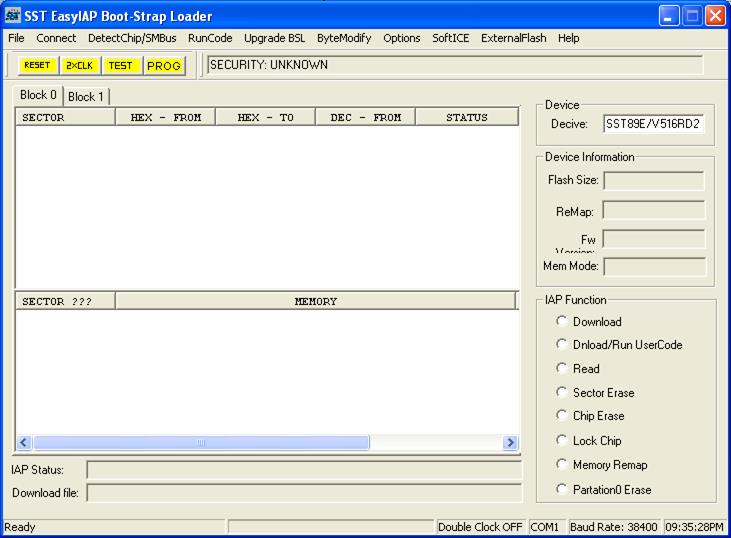Viewport: 731px width, 538px height.
Task: Open the ExternalFlash menu
Action: [x=513, y=38]
